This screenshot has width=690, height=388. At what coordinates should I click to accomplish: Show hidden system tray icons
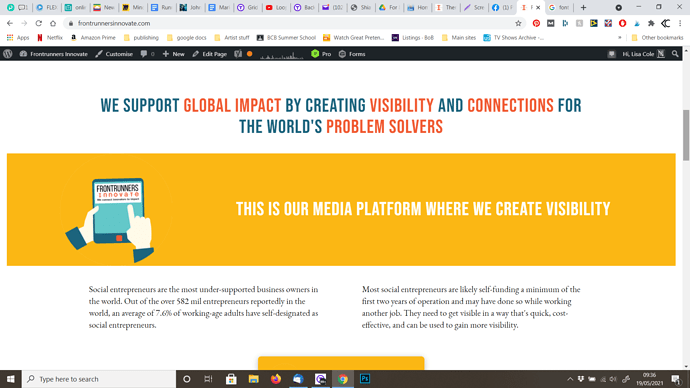point(570,379)
